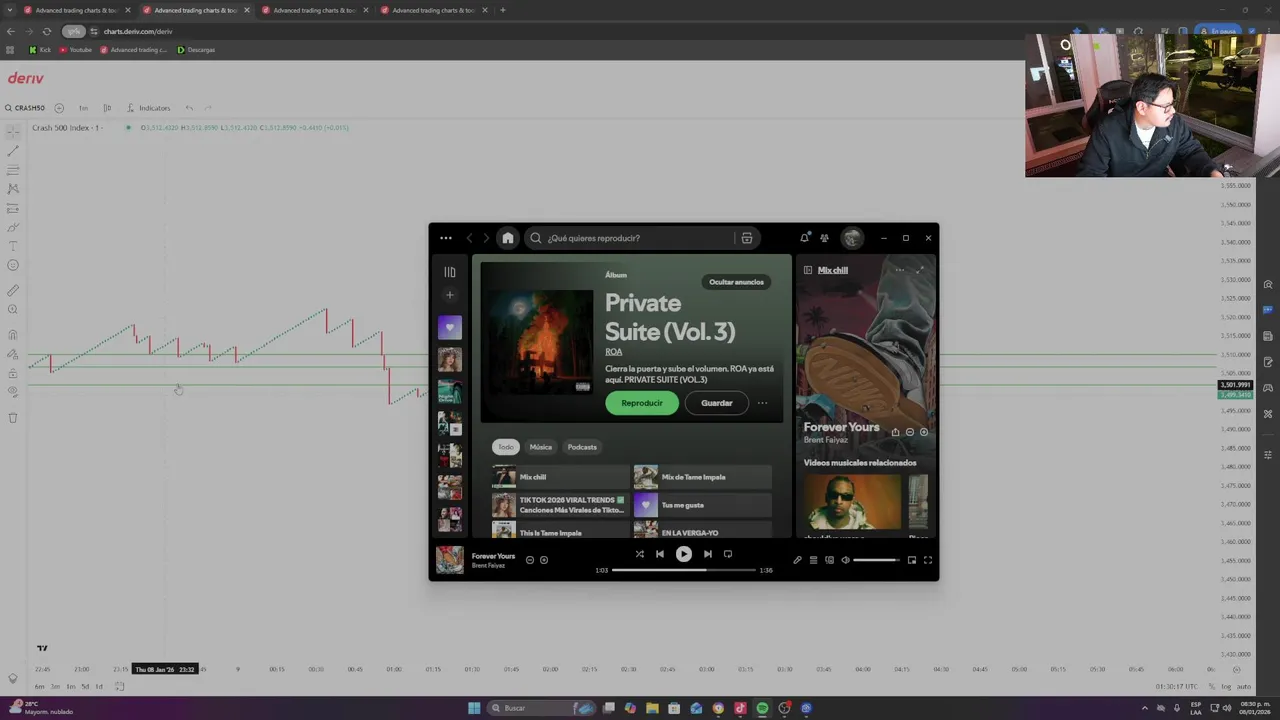Viewport: 1280px width, 720px height.
Task: Open Spotify profile avatar menu
Action: [x=852, y=238]
